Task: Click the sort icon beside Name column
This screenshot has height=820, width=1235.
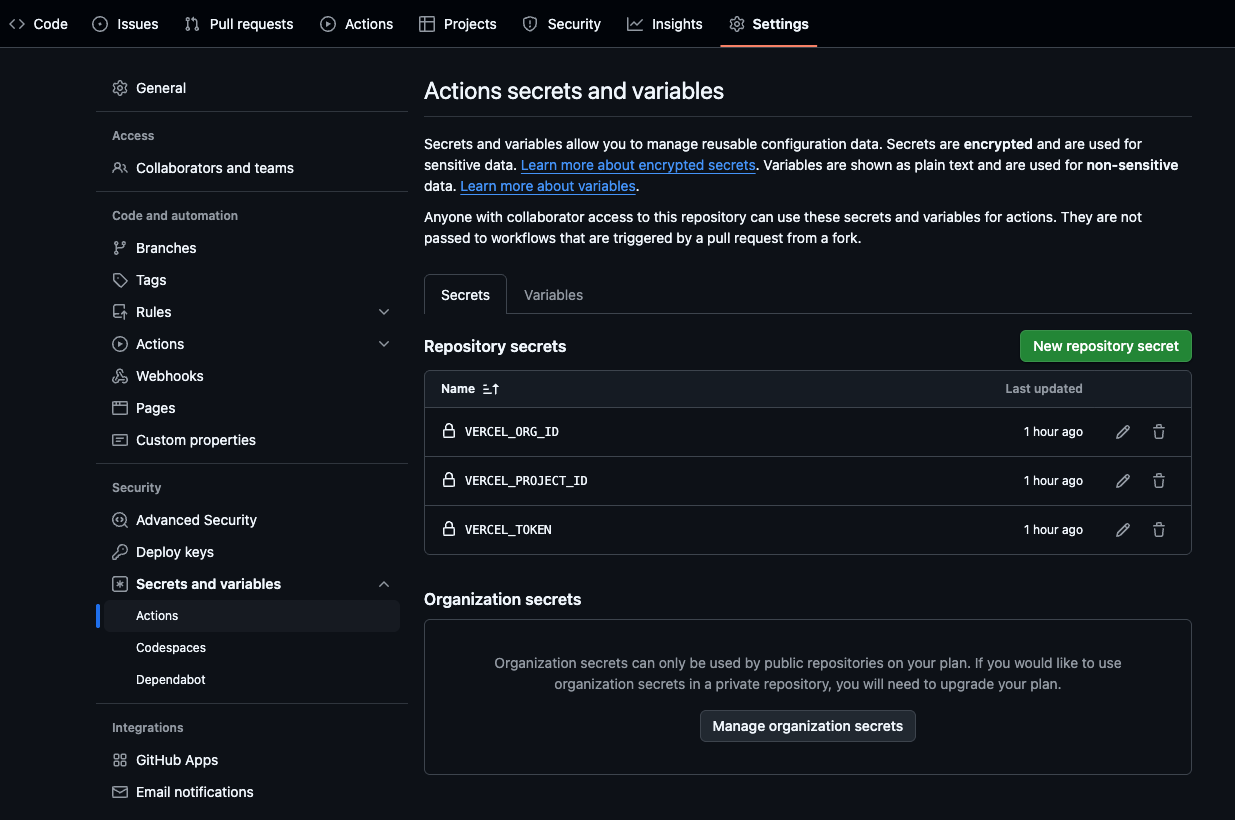Action: click(x=490, y=389)
